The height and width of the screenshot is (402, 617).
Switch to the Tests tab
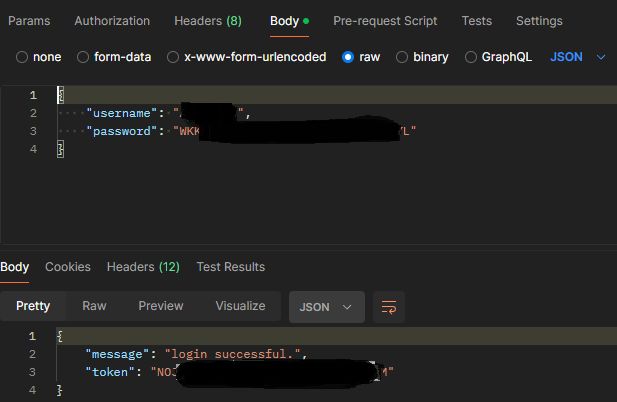477,21
